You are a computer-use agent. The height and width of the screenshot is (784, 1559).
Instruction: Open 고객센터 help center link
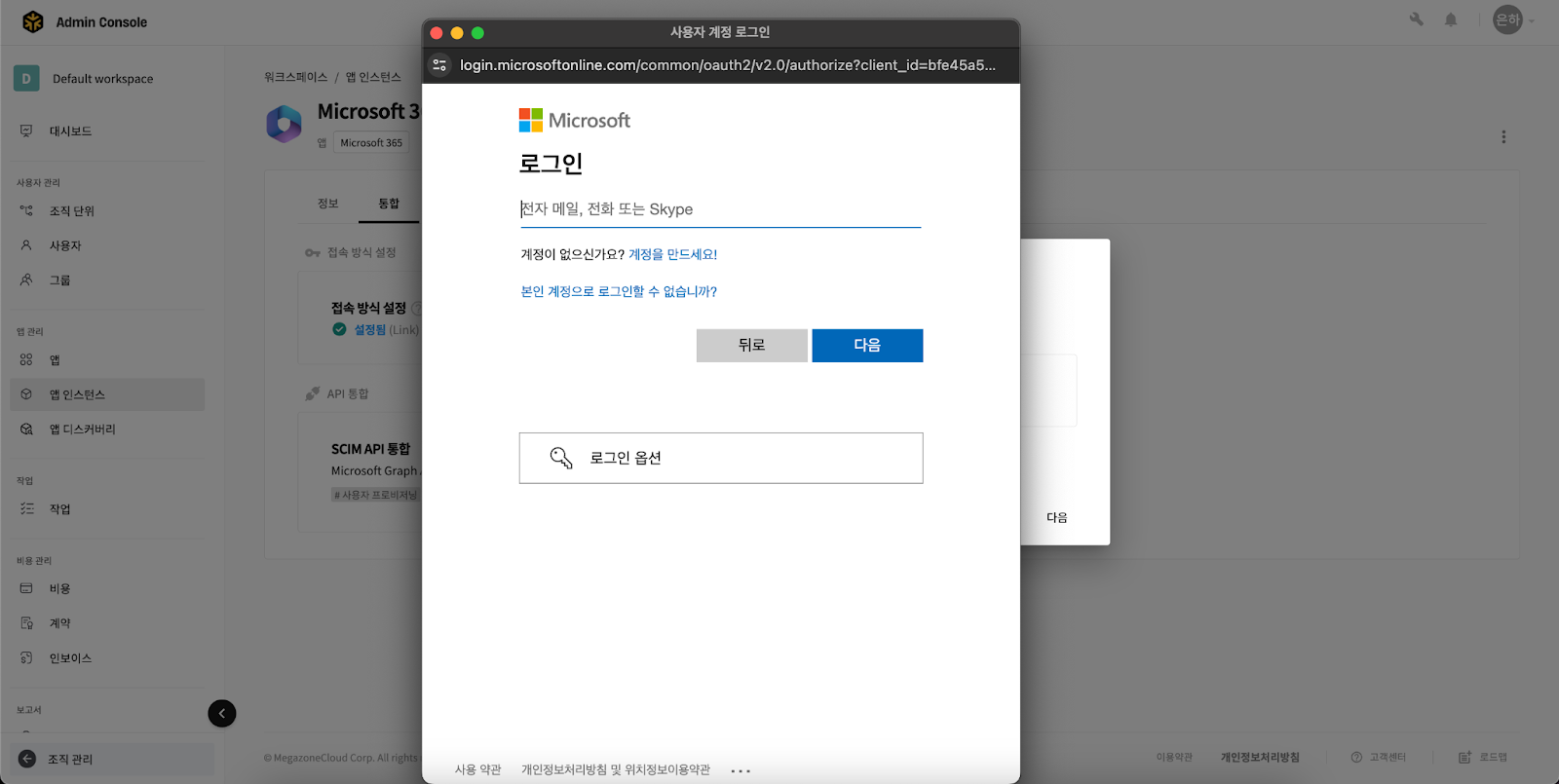(x=1379, y=757)
